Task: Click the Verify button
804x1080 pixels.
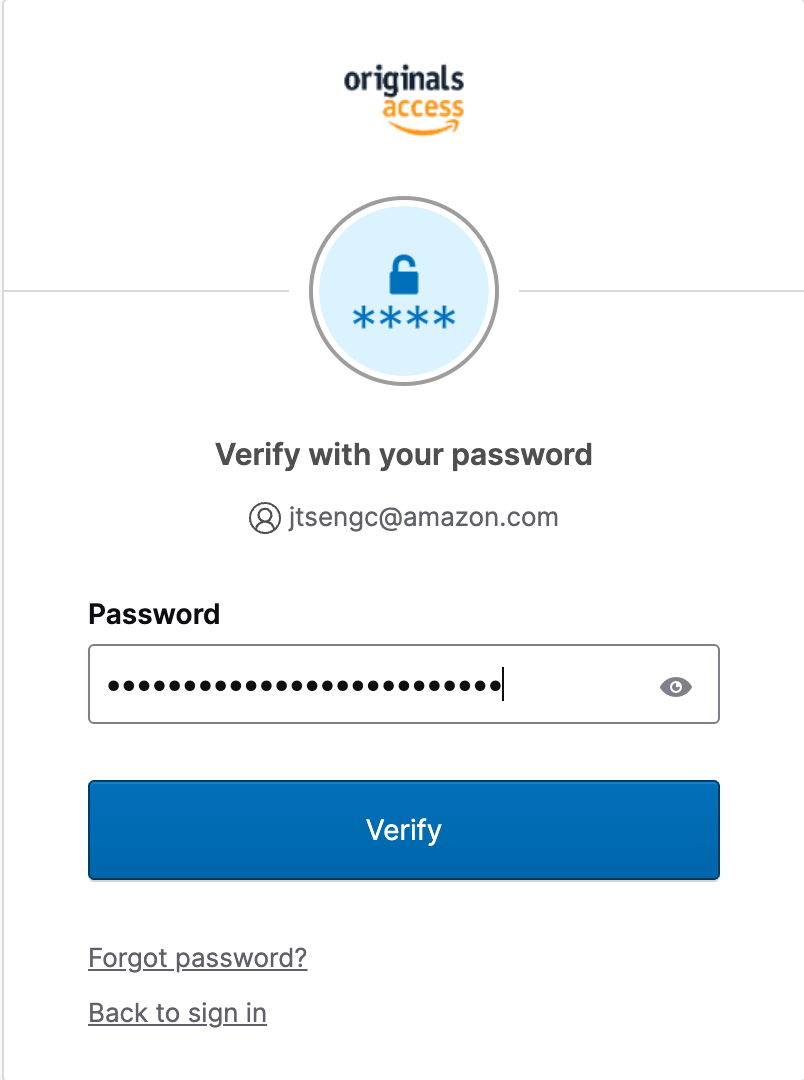Action: click(x=404, y=830)
